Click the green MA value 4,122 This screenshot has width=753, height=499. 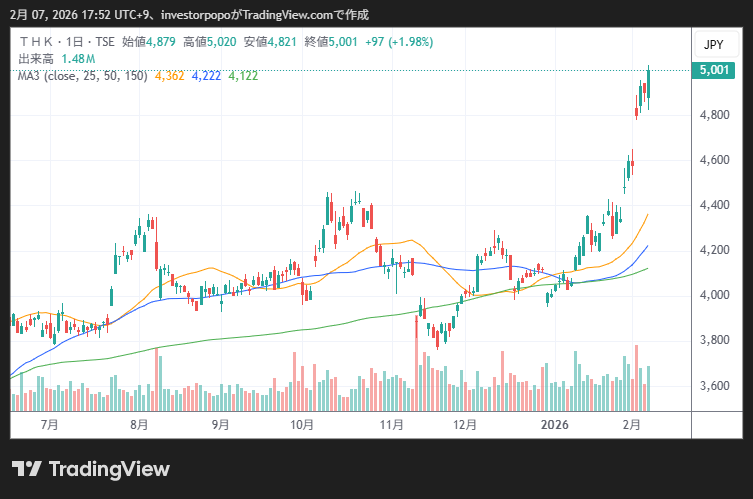coord(243,76)
